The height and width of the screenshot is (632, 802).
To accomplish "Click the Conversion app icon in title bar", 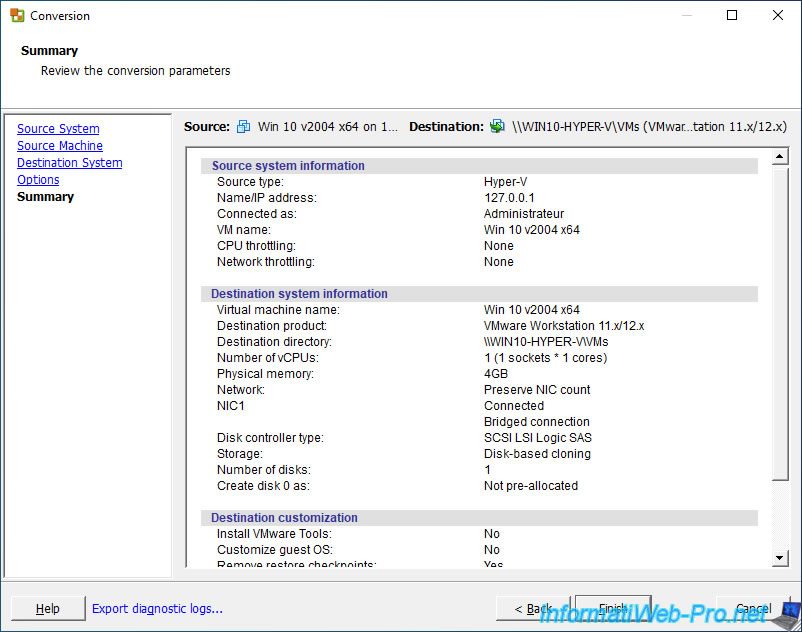I will 17,15.
